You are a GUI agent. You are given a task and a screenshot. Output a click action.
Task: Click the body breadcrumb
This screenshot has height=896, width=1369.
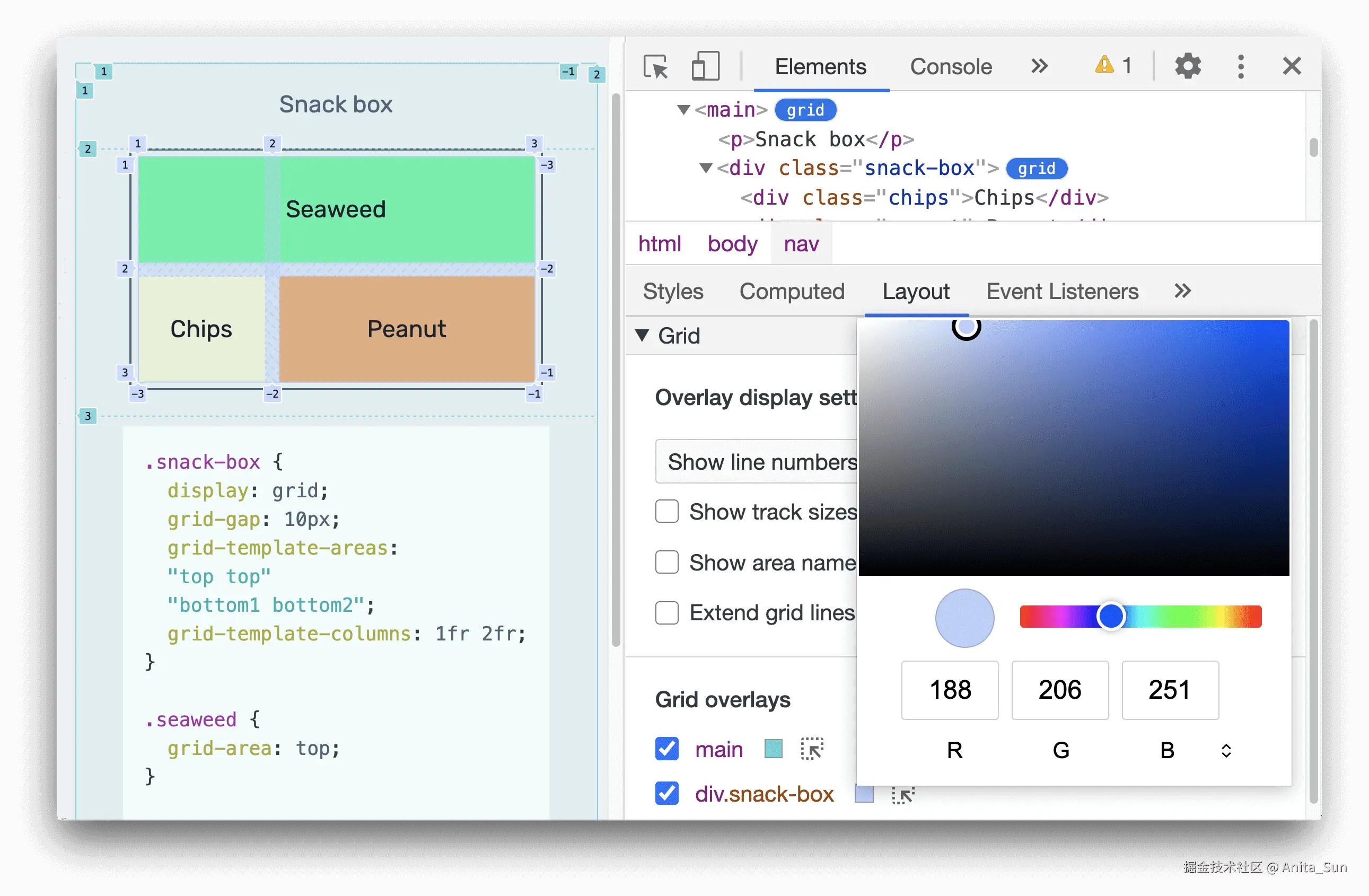732,244
